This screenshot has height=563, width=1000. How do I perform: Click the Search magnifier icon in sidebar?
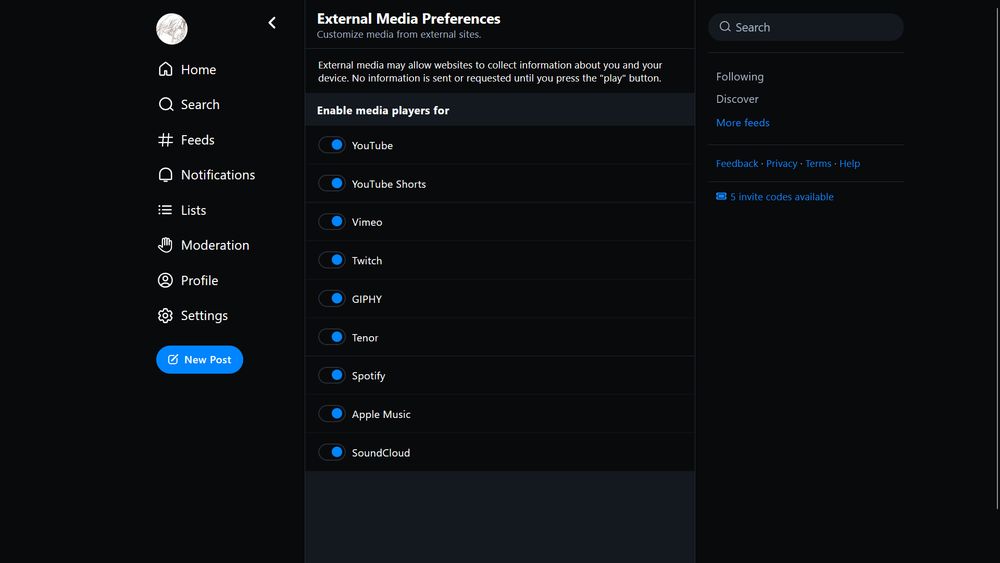pyautogui.click(x=166, y=105)
